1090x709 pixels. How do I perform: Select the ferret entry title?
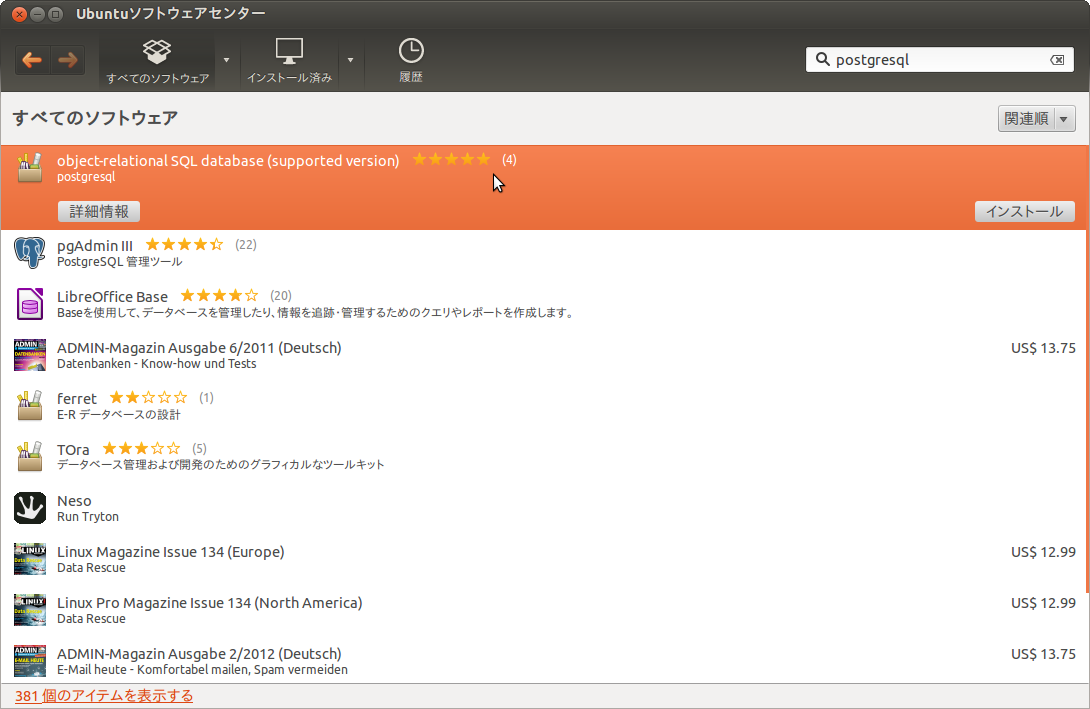point(76,398)
